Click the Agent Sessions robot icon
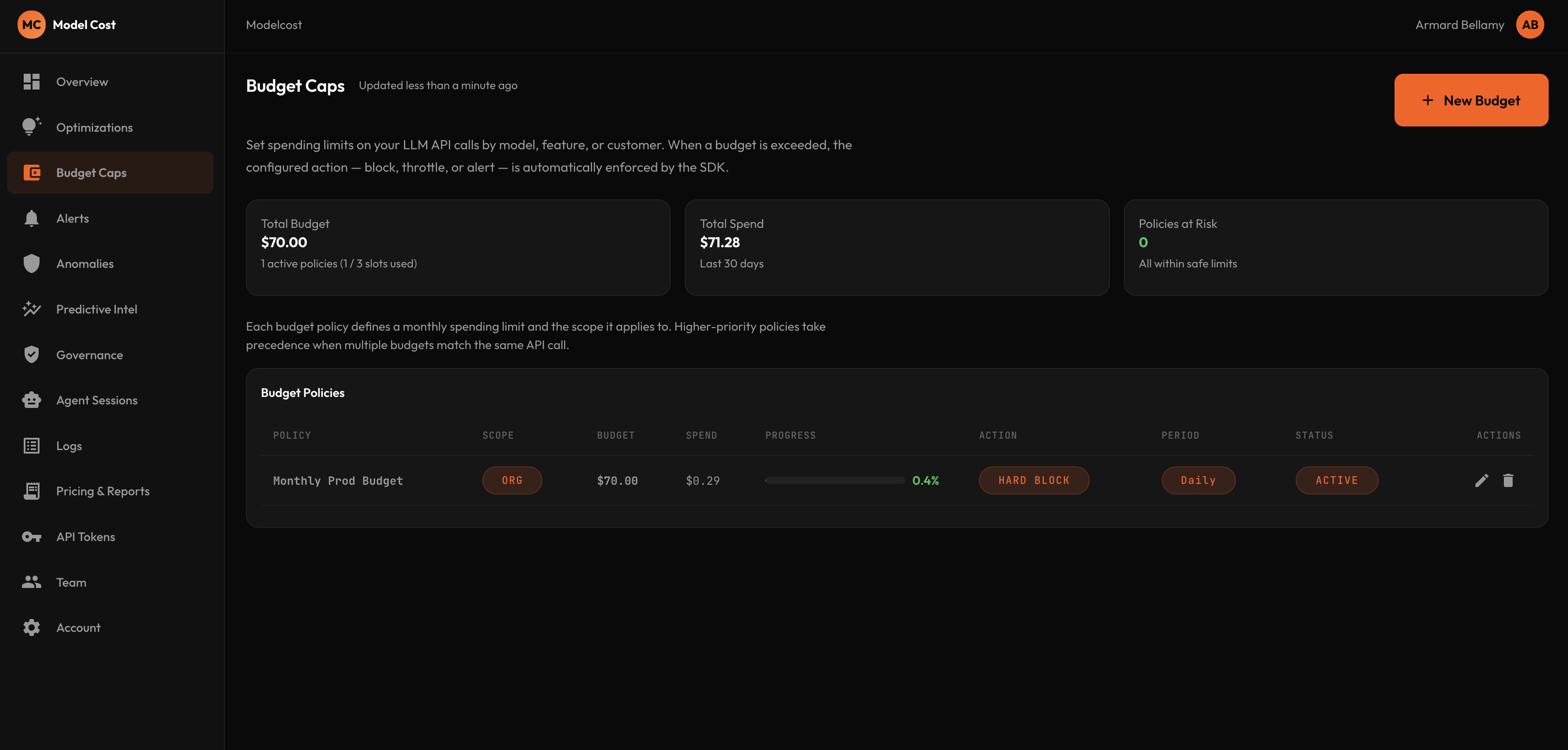 (32, 400)
